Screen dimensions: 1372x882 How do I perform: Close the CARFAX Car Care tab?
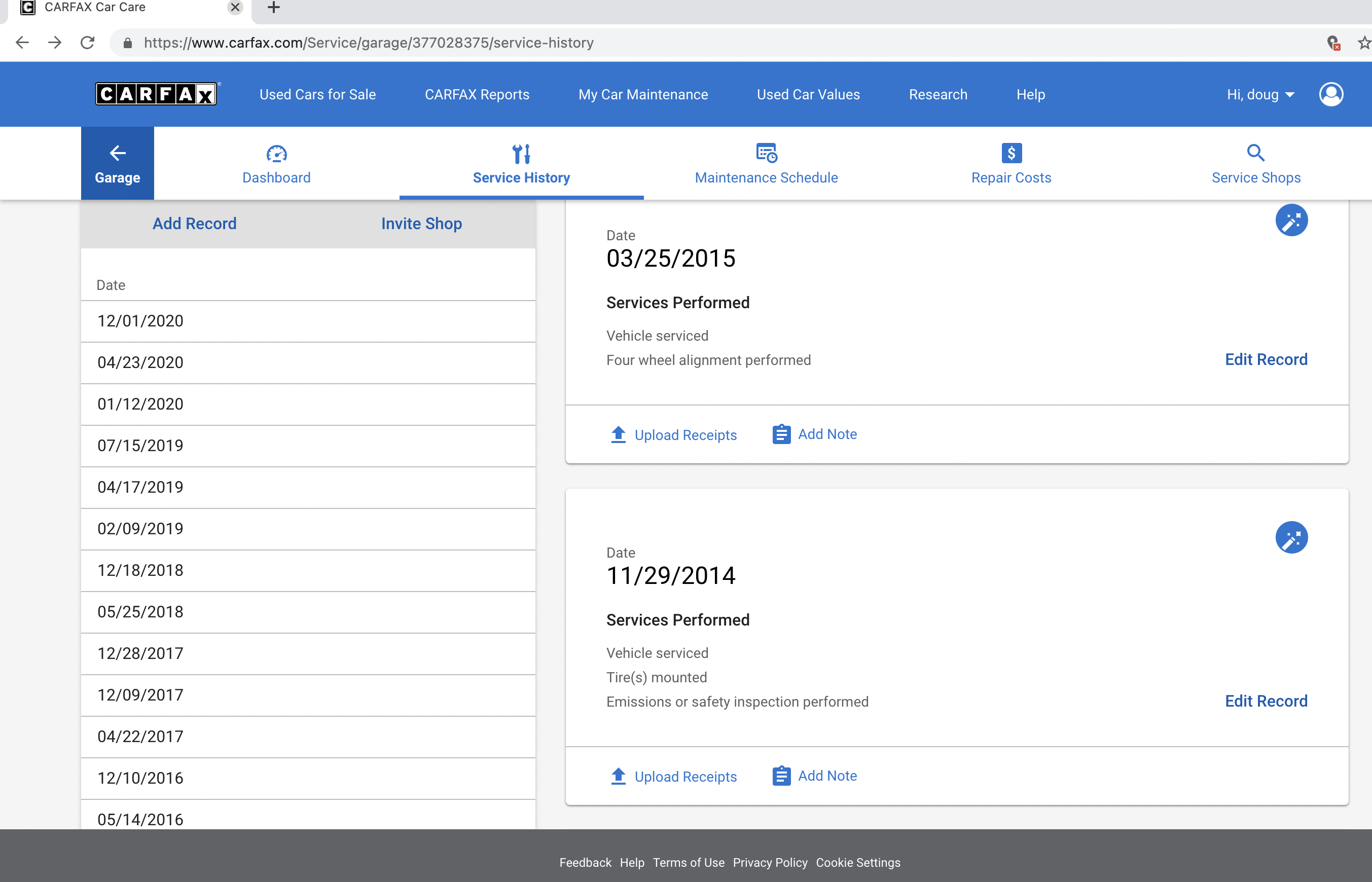[x=235, y=8]
